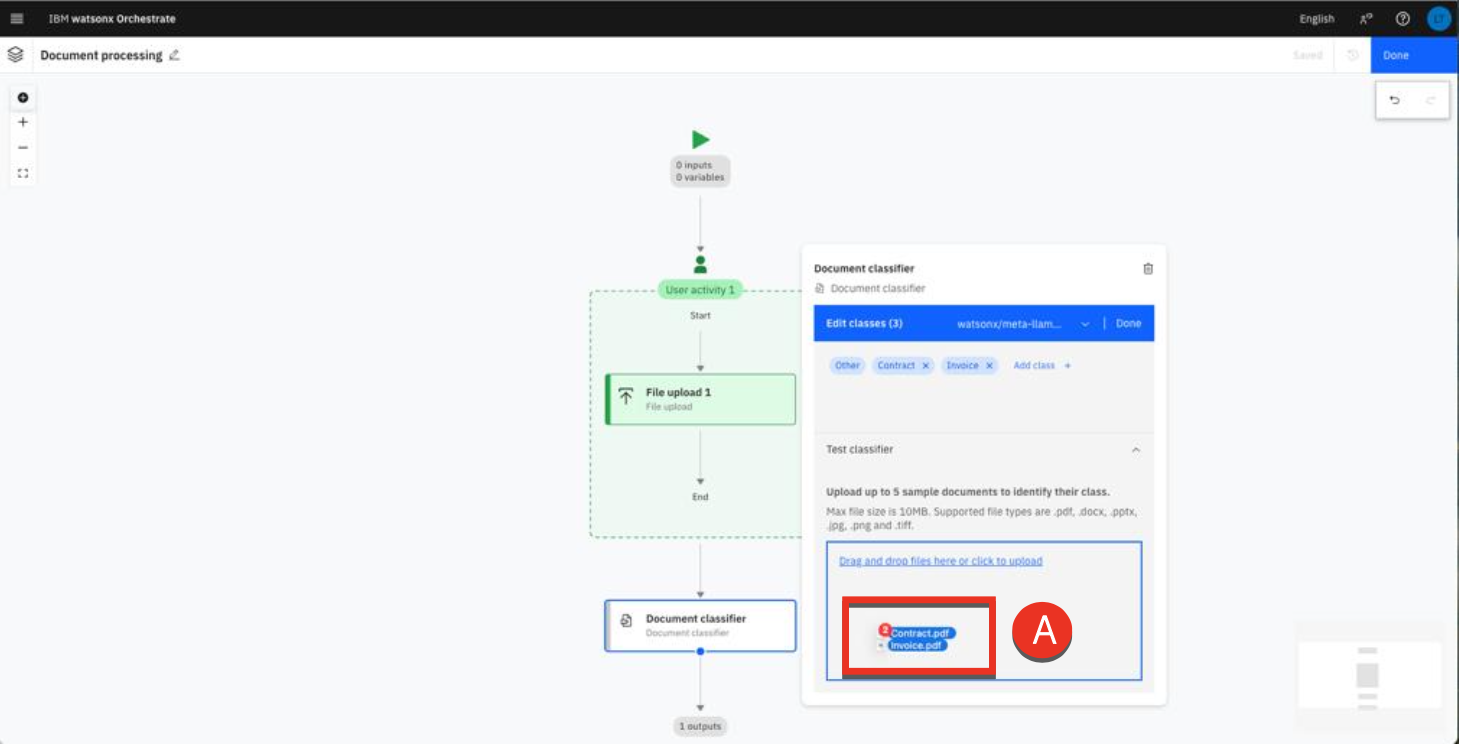This screenshot has width=1459, height=744.
Task: Open the English language selector
Action: point(1316,19)
